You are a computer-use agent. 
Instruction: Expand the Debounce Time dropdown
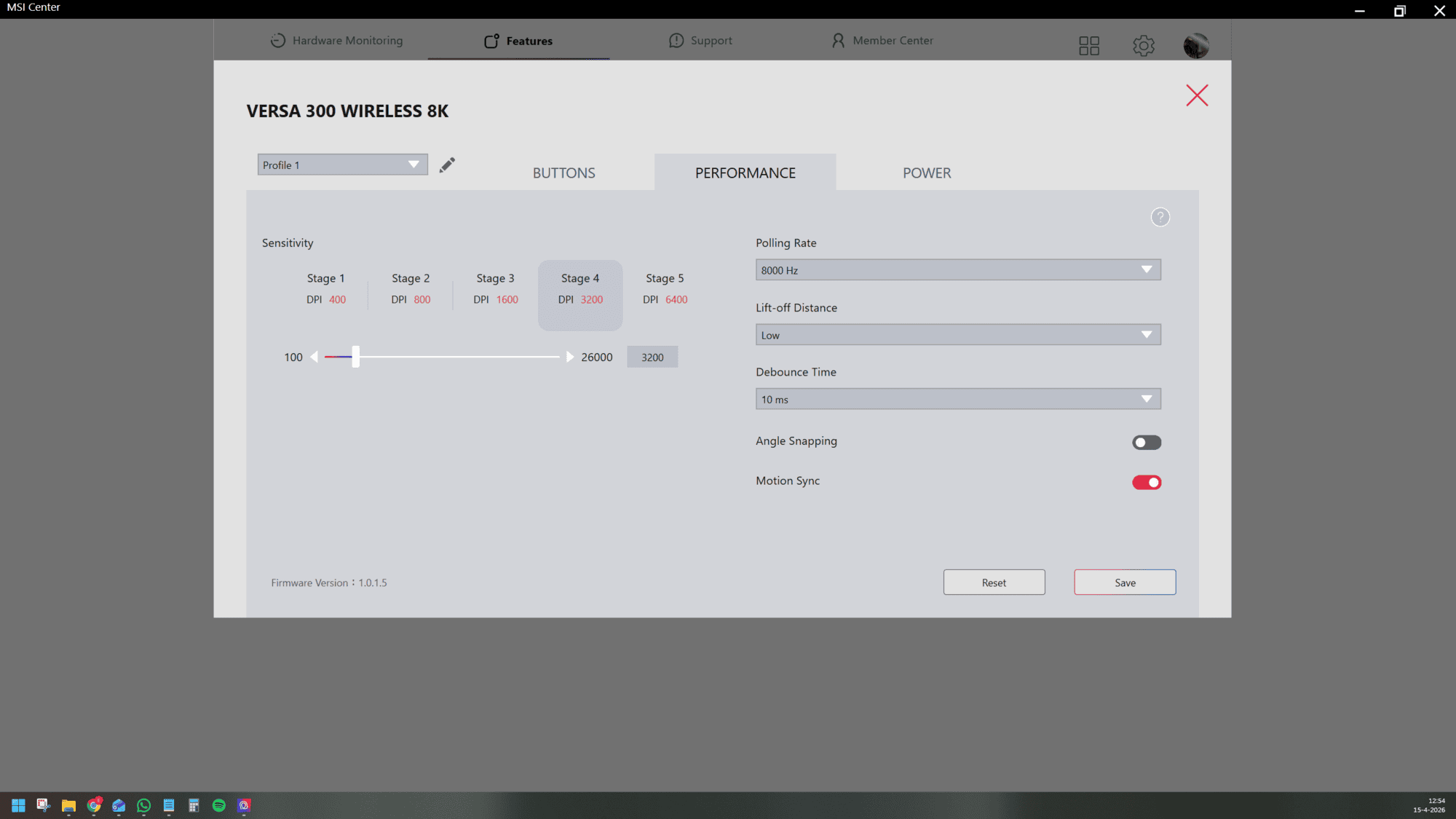tap(957, 399)
